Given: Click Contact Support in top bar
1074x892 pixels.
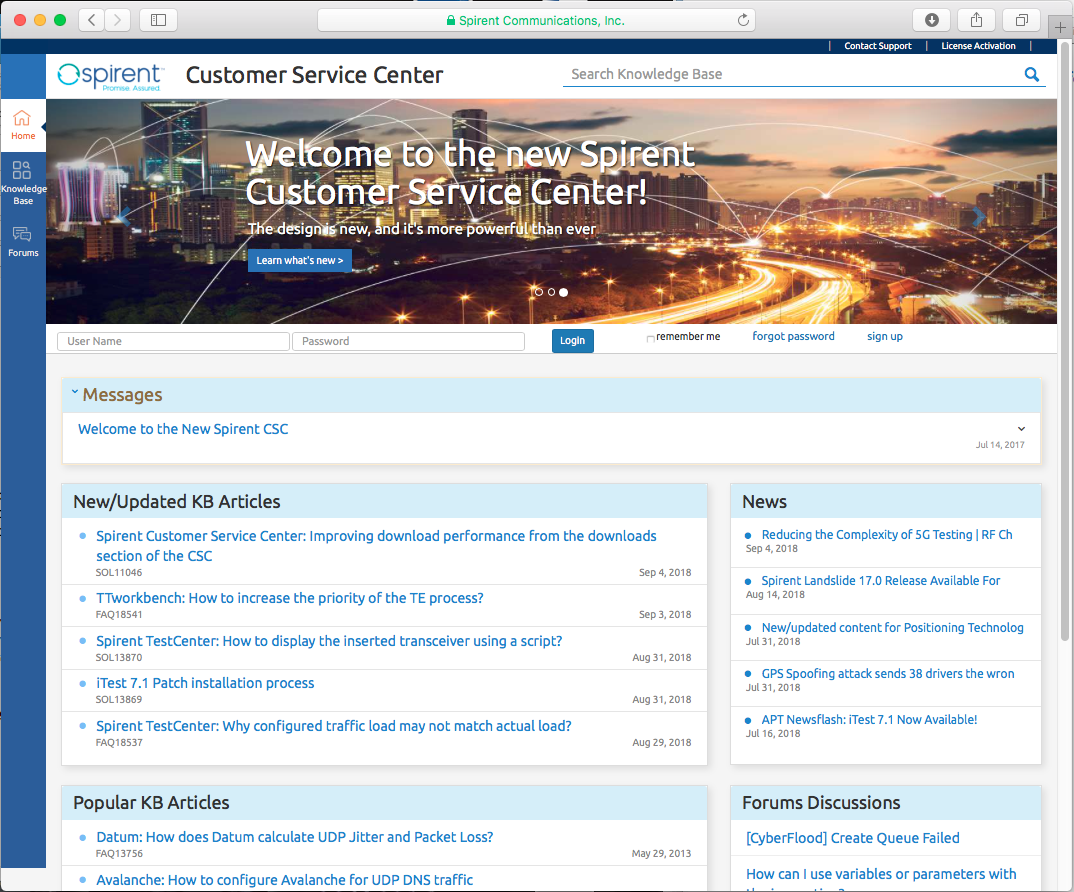Looking at the screenshot, I should pos(877,46).
